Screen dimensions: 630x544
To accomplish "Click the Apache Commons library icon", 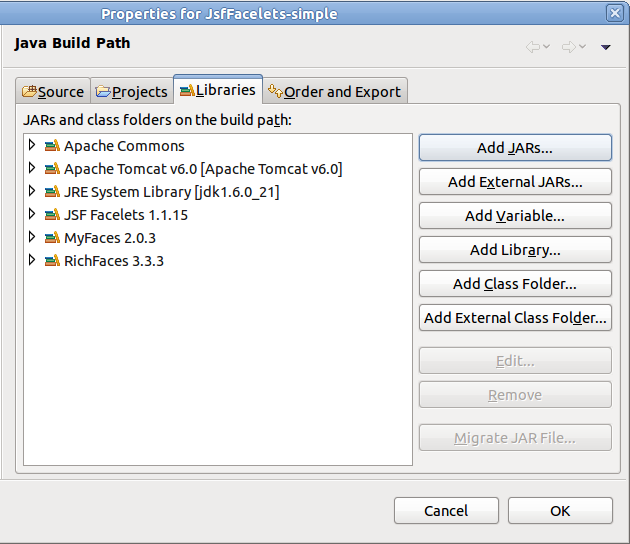I will 52,146.
